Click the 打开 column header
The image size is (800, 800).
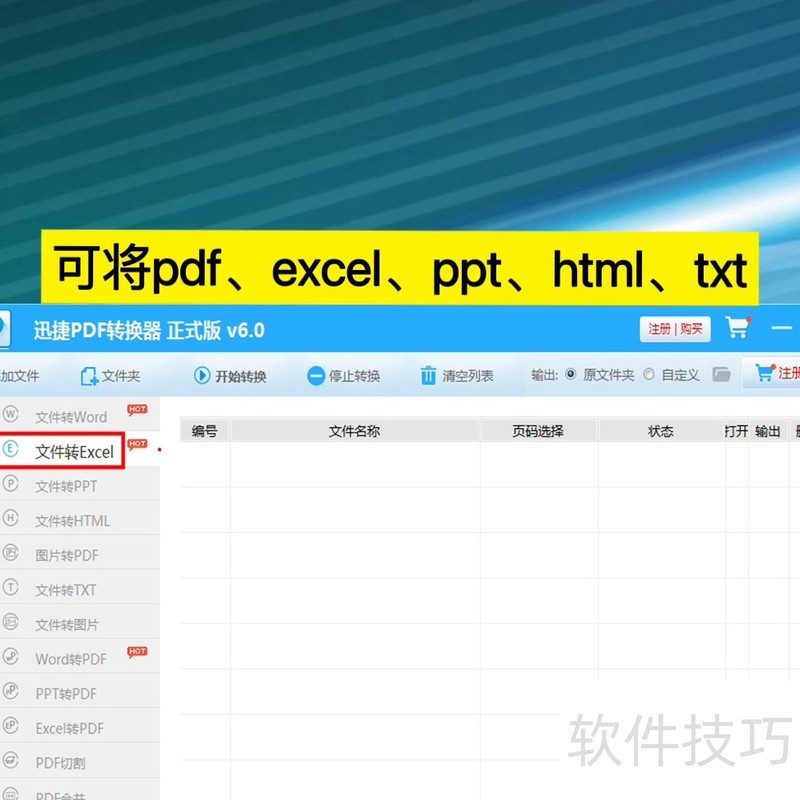[736, 431]
